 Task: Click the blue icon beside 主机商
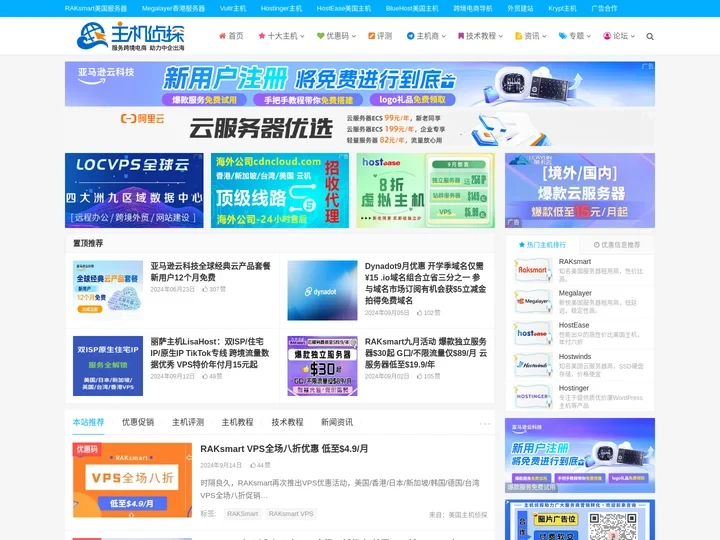411,36
